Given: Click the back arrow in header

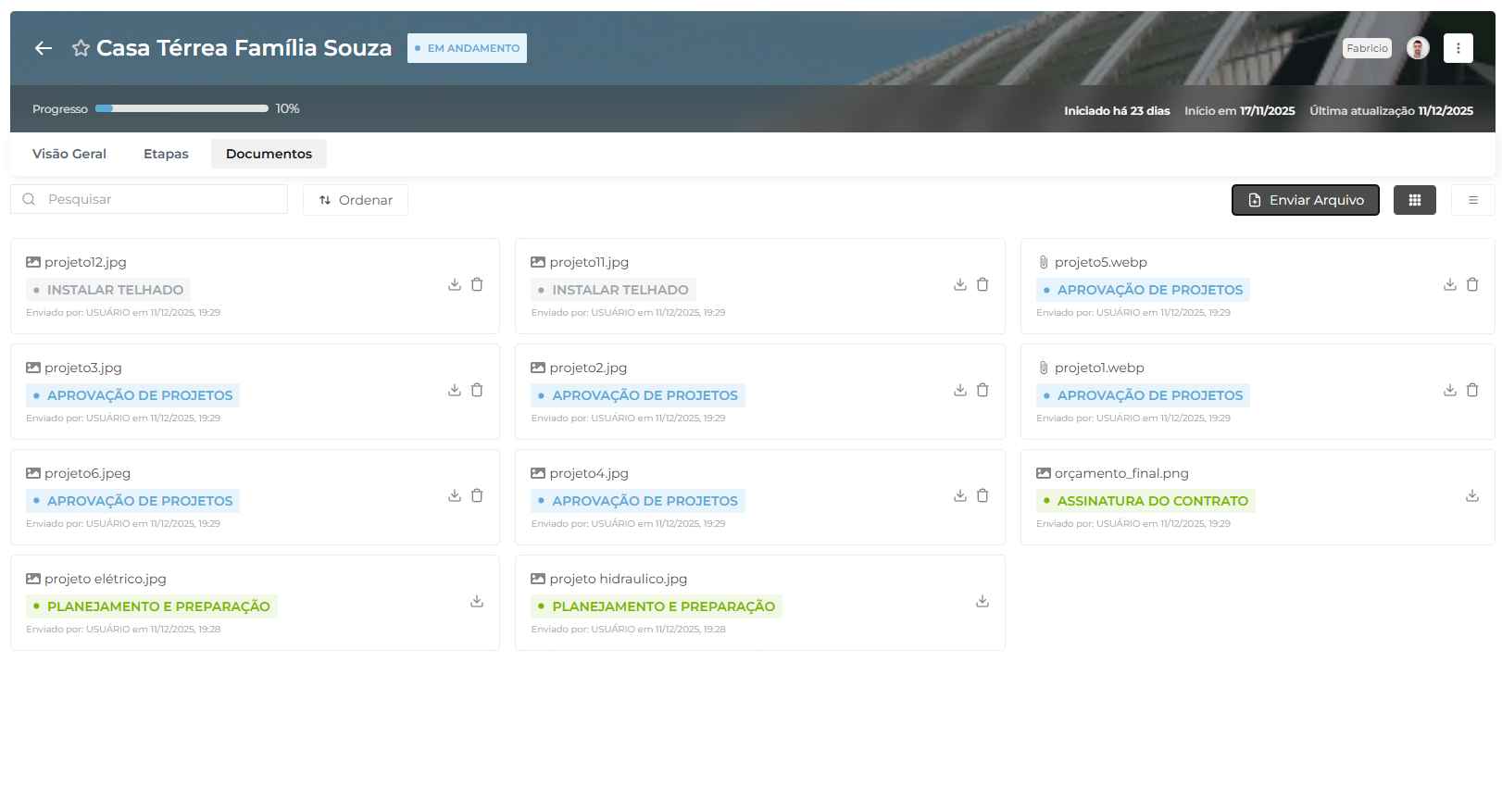Looking at the screenshot, I should [x=44, y=48].
